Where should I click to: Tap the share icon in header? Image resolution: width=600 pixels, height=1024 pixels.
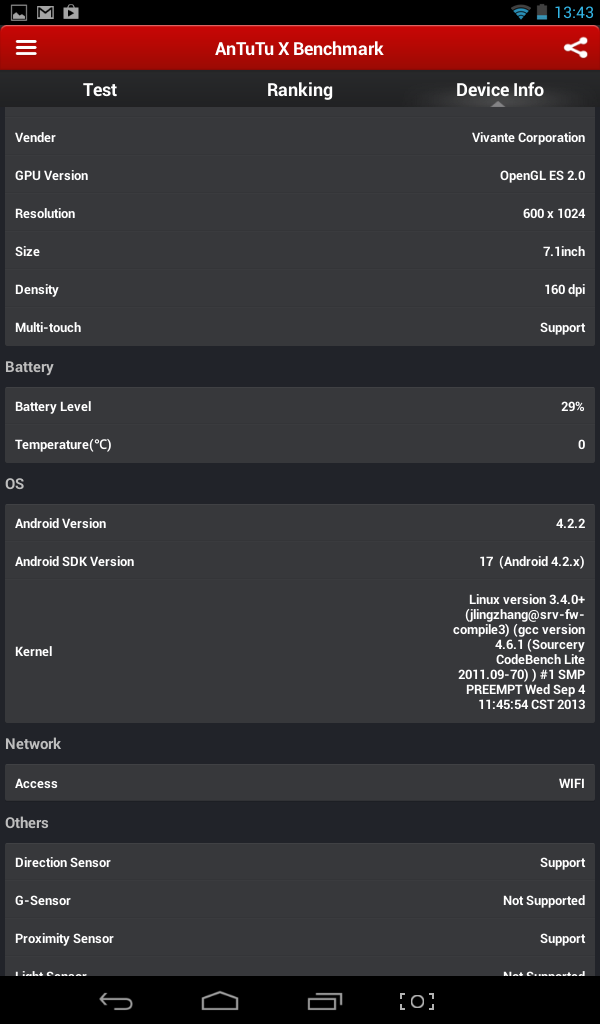[575, 48]
